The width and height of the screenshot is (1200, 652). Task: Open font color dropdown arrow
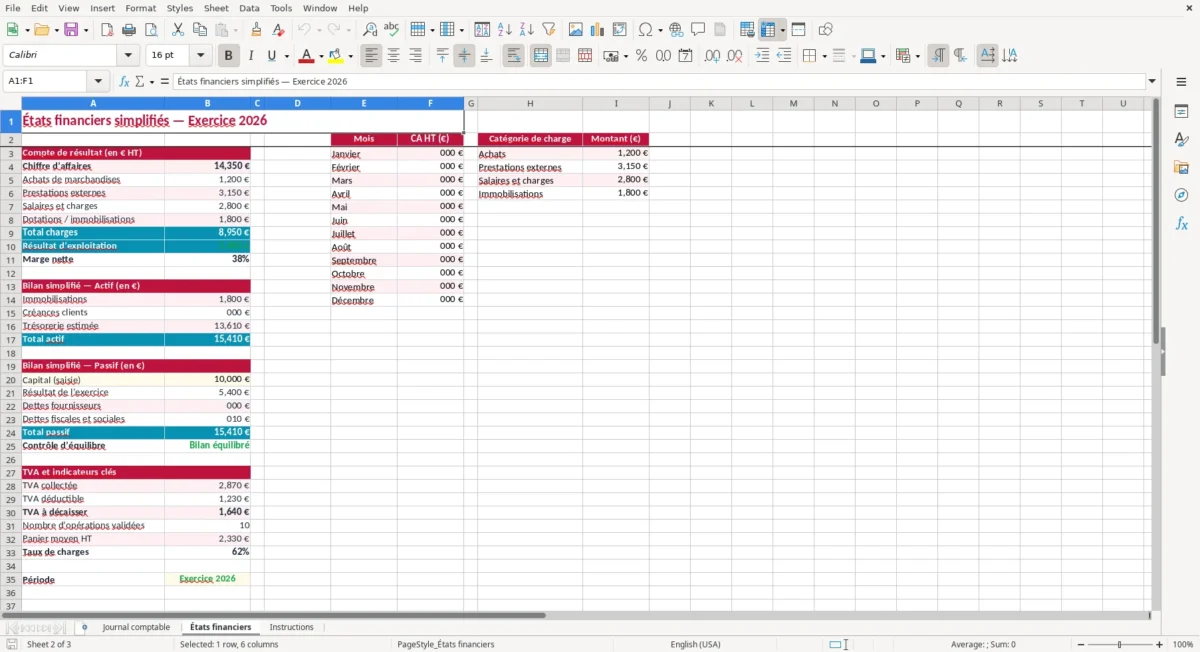(x=323, y=57)
